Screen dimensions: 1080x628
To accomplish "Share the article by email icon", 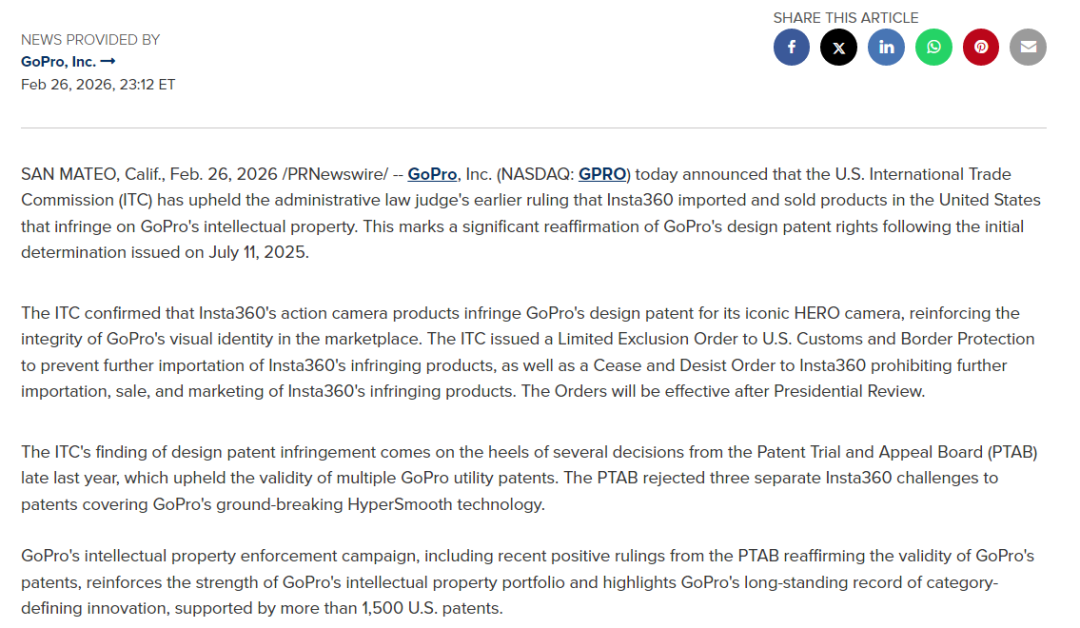I will coord(1028,47).
